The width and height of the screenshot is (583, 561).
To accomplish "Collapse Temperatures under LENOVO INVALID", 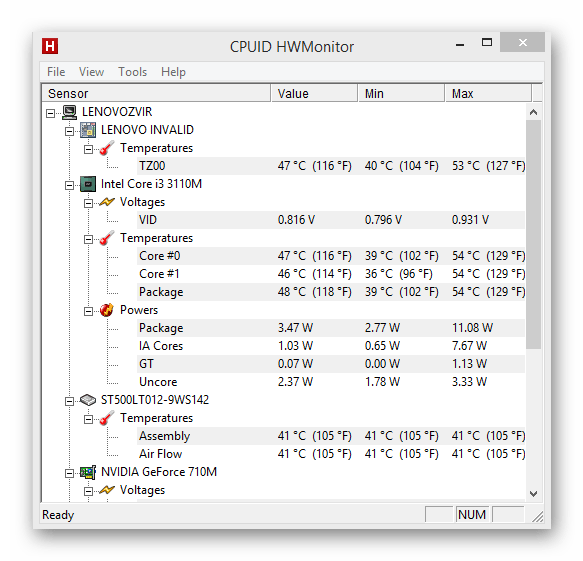I will (88, 149).
